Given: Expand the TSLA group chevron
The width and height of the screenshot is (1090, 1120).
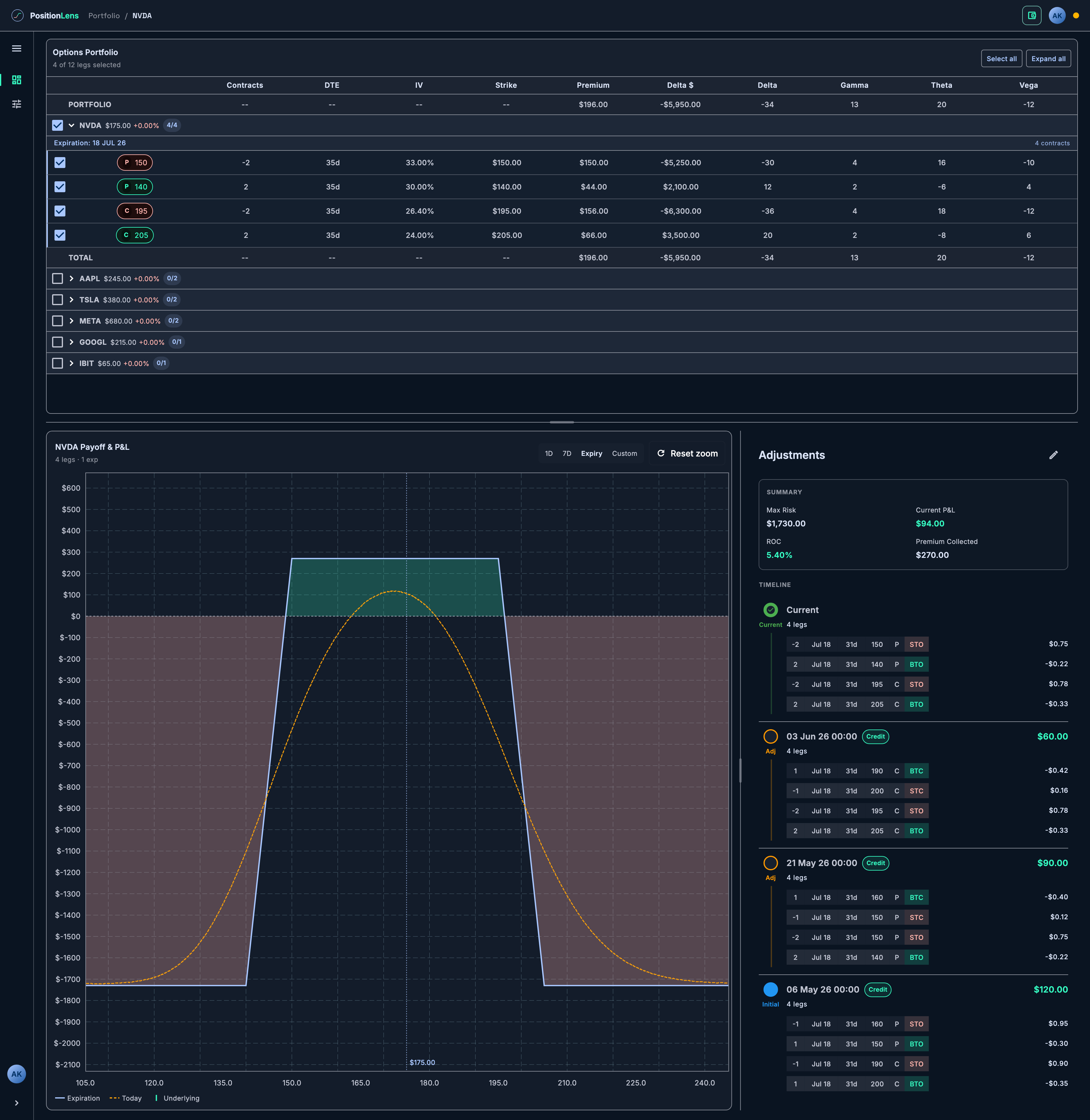Looking at the screenshot, I should (x=71, y=300).
